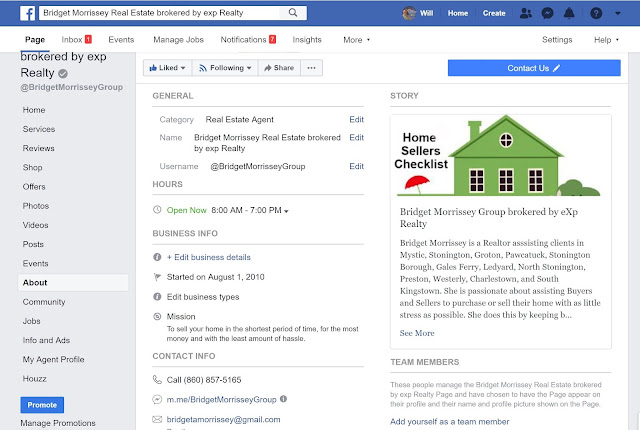Select Houzz in the left sidebar
This screenshot has width=640, height=430.
(x=34, y=379)
